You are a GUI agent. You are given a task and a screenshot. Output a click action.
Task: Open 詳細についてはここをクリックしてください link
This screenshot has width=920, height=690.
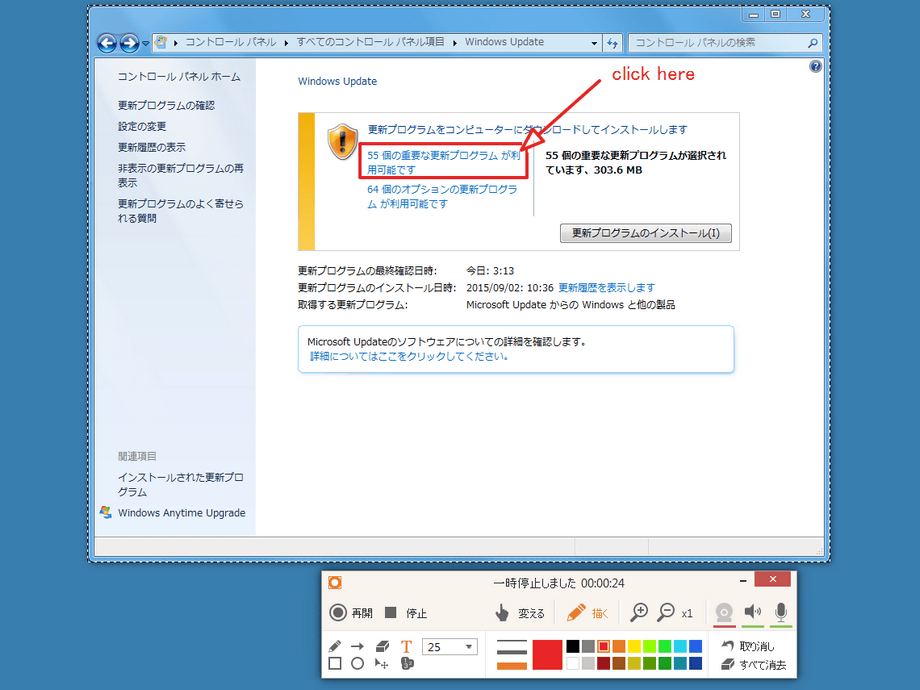pyautogui.click(x=408, y=356)
